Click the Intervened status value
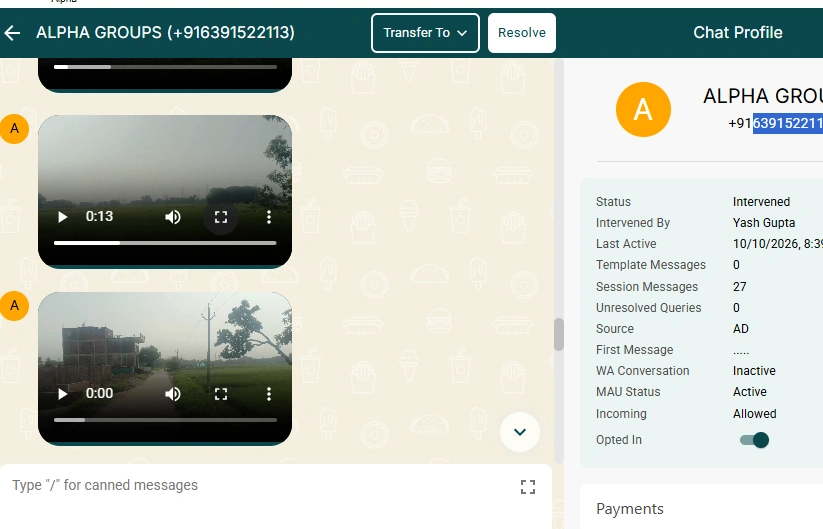The height and width of the screenshot is (529, 823). coord(761,202)
